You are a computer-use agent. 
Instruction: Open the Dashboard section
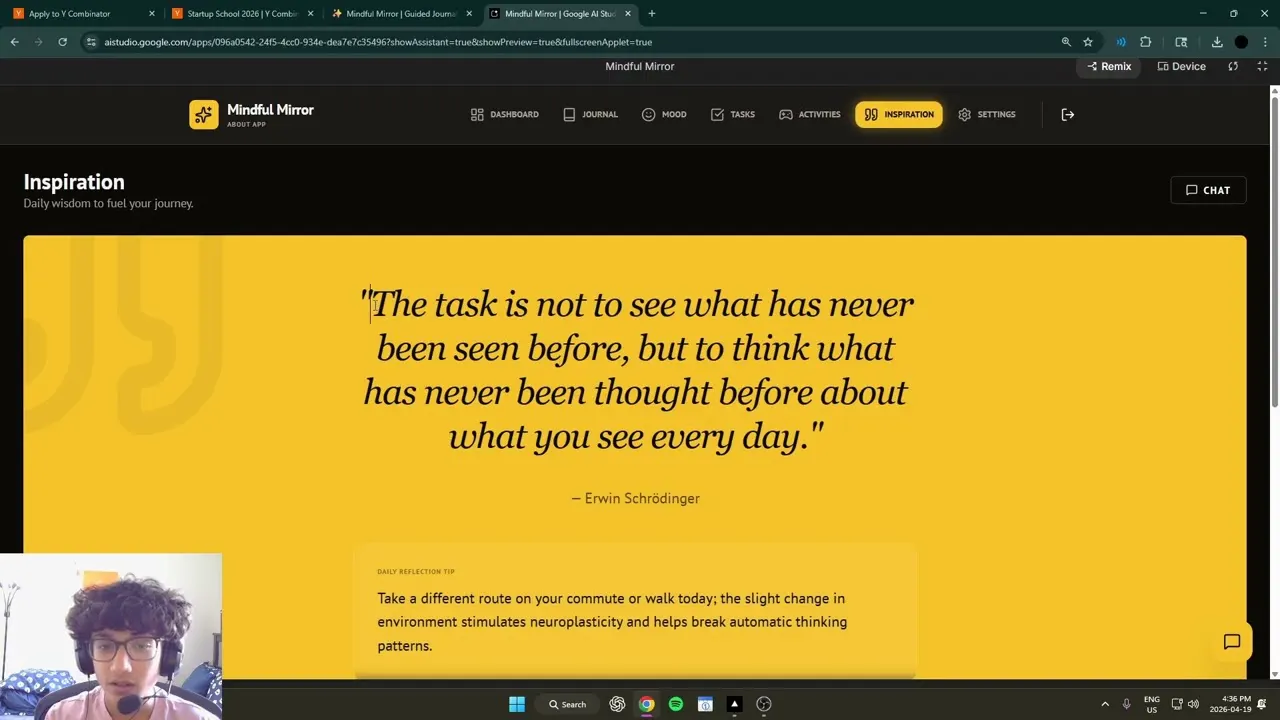click(x=505, y=114)
